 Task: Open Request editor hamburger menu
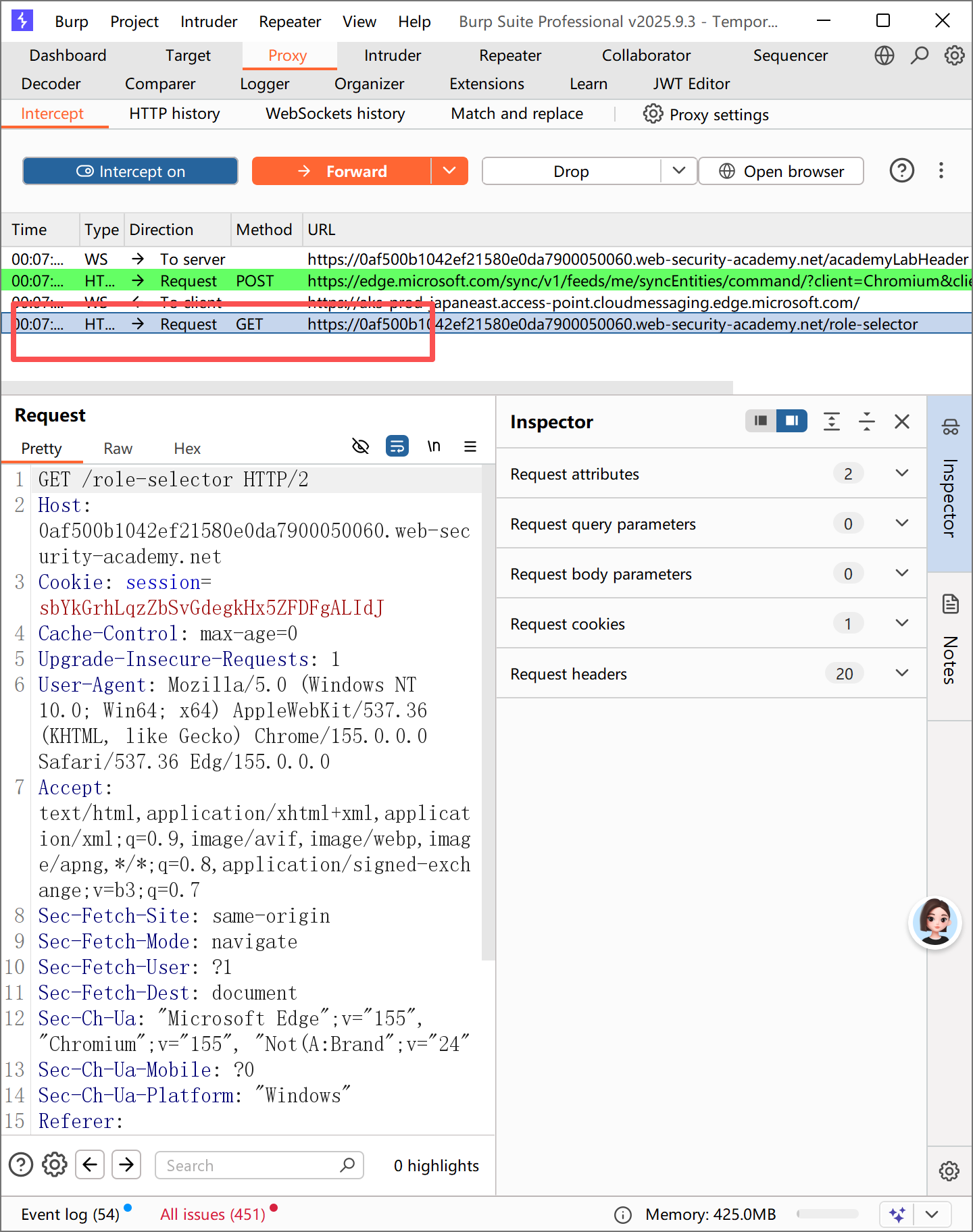[x=470, y=446]
